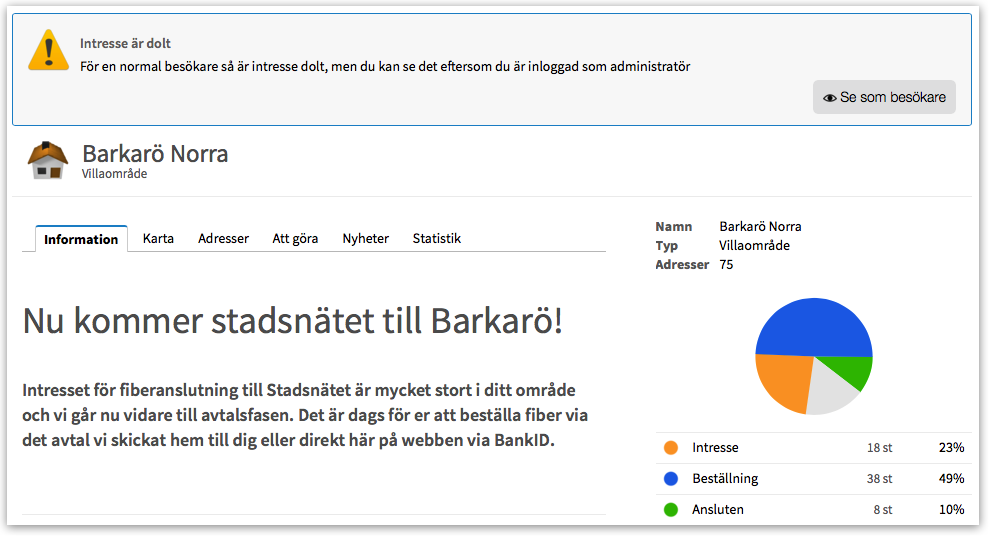
Task: Click the green Ansluten legend dot
Action: point(671,510)
